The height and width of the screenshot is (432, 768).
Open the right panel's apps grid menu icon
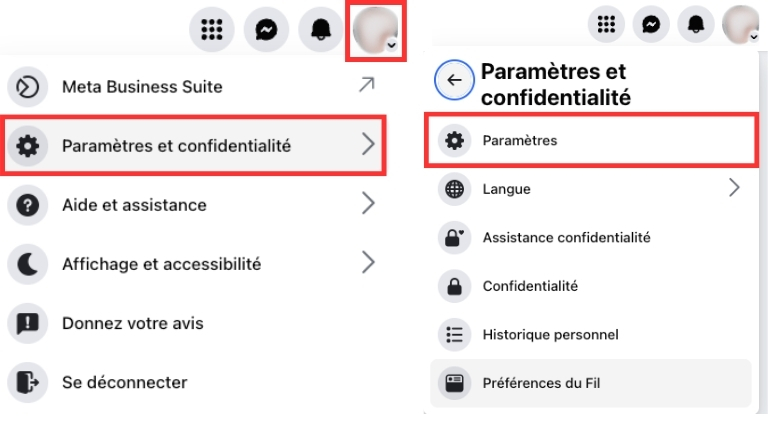click(x=605, y=23)
